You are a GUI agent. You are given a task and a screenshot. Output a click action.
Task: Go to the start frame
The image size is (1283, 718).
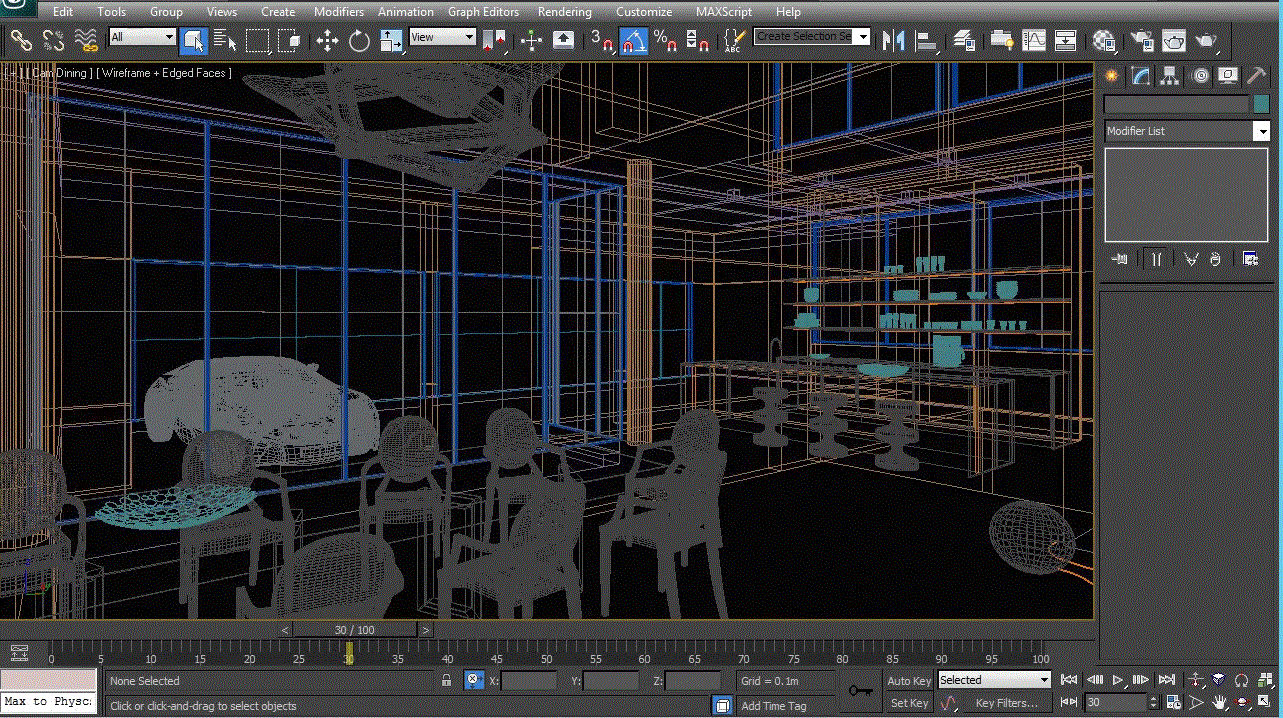point(1069,680)
